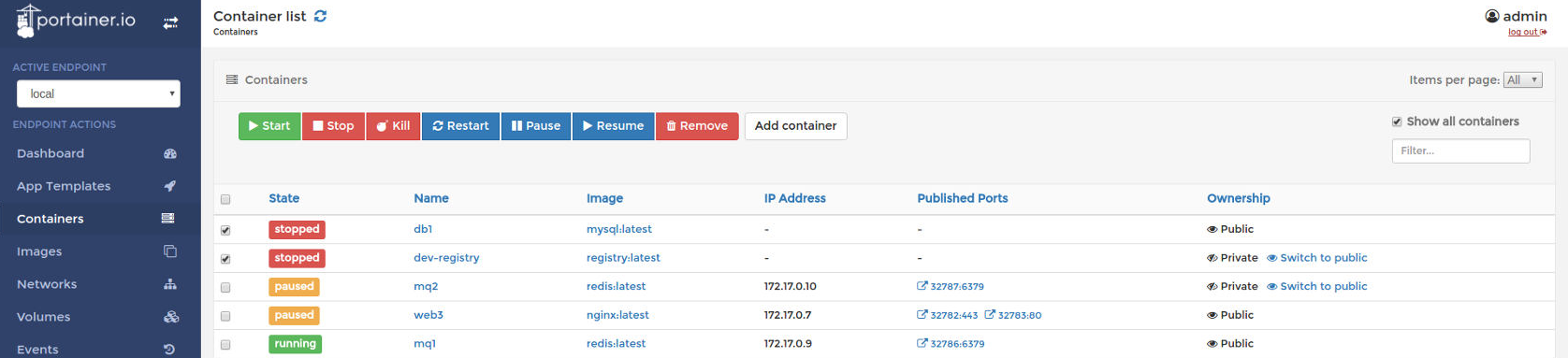Screen dimensions: 1568x358
Task: Click the eye icon for db1 ownership
Action: tap(1212, 229)
